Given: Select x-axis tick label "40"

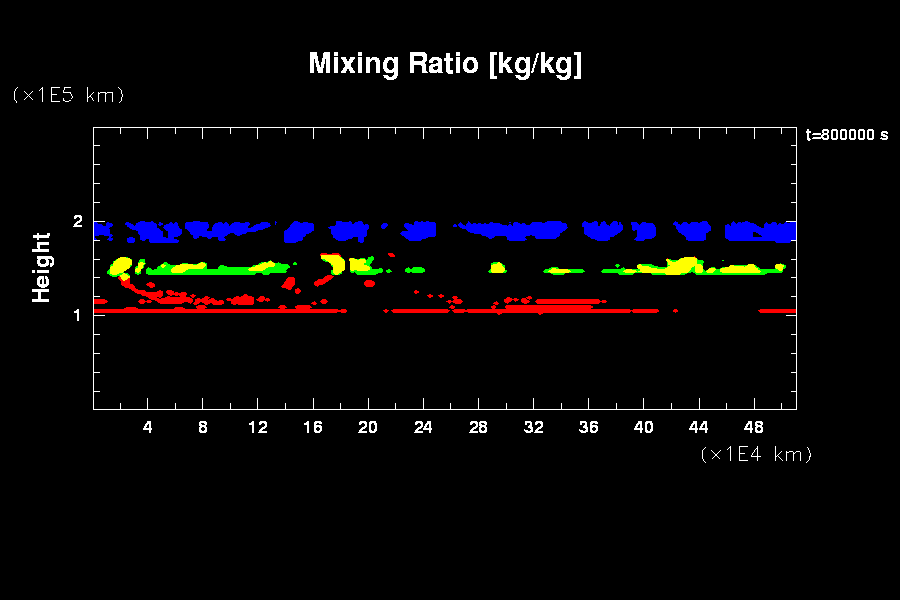Looking at the screenshot, I should (643, 427).
